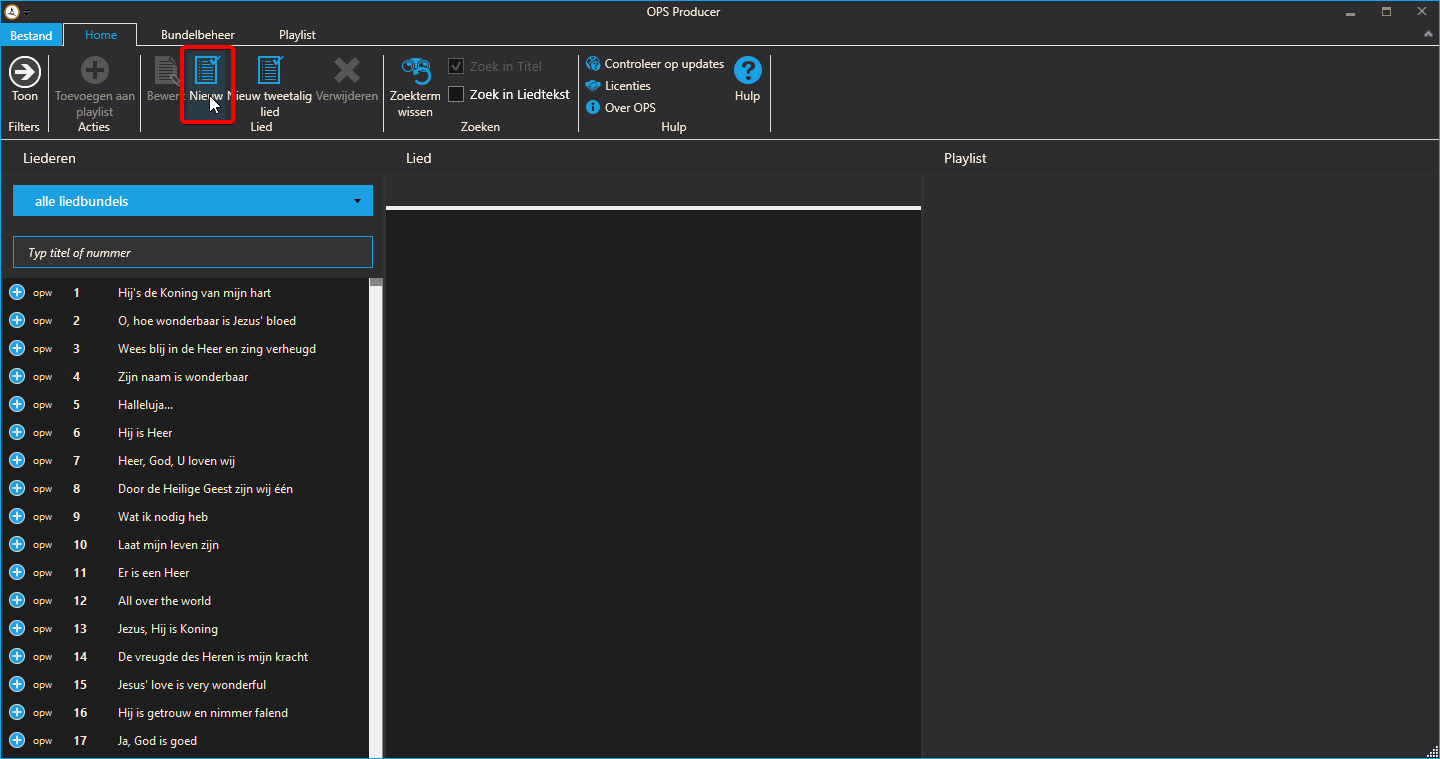Viewport: 1440px width, 759px height.
Task: Add 'All over the world' with plus icon
Action: (17, 600)
